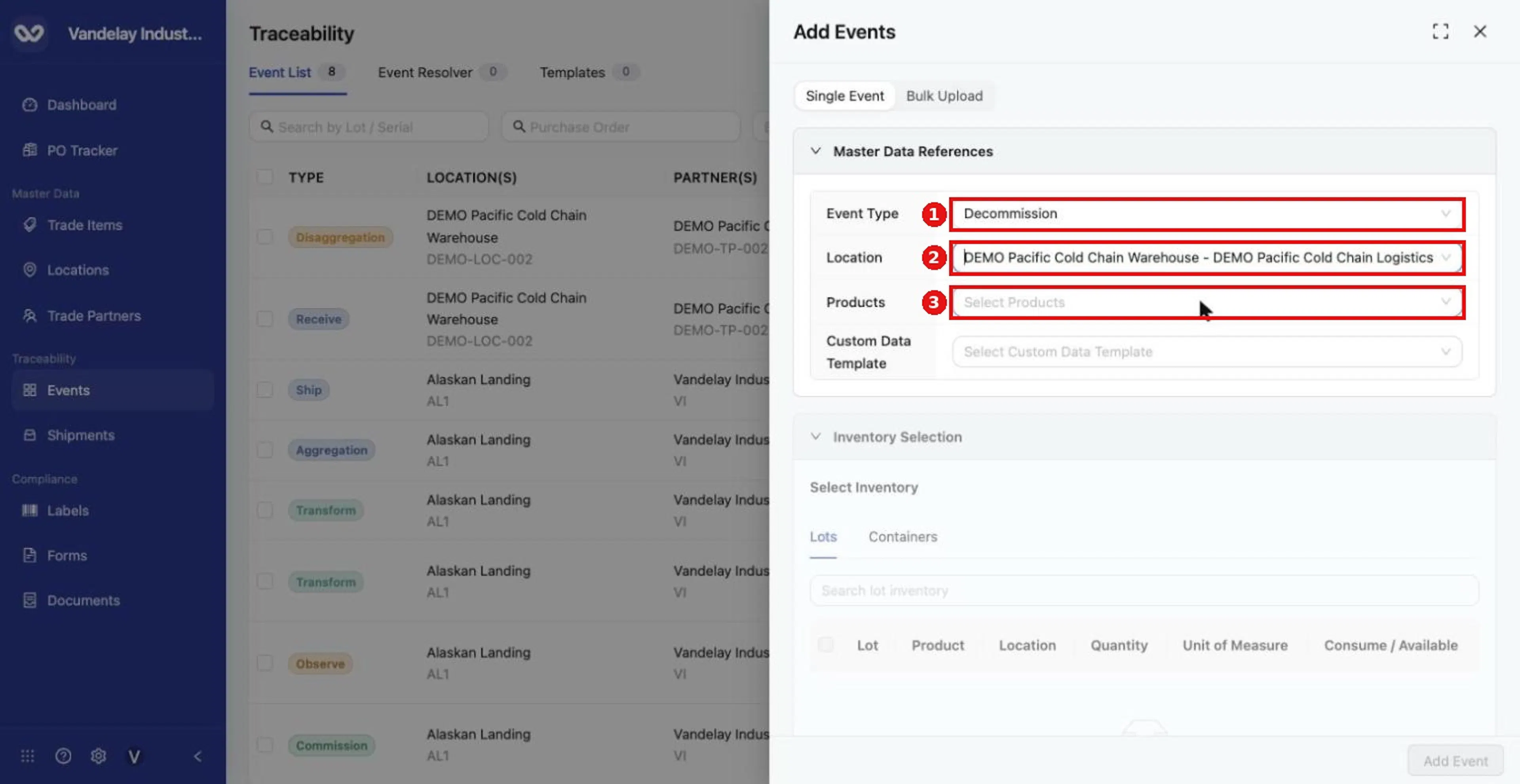Check the Aggregation event row checkbox

[x=265, y=450]
